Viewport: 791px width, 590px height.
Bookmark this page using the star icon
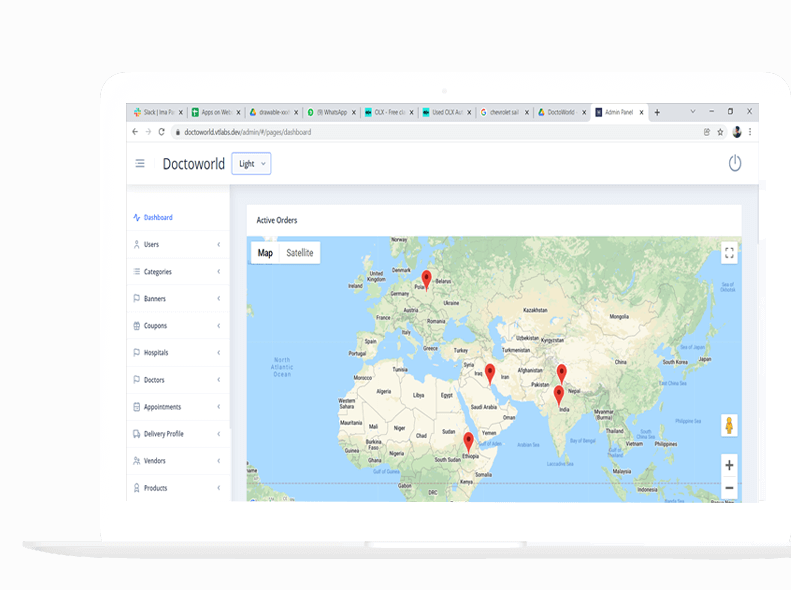(x=720, y=132)
